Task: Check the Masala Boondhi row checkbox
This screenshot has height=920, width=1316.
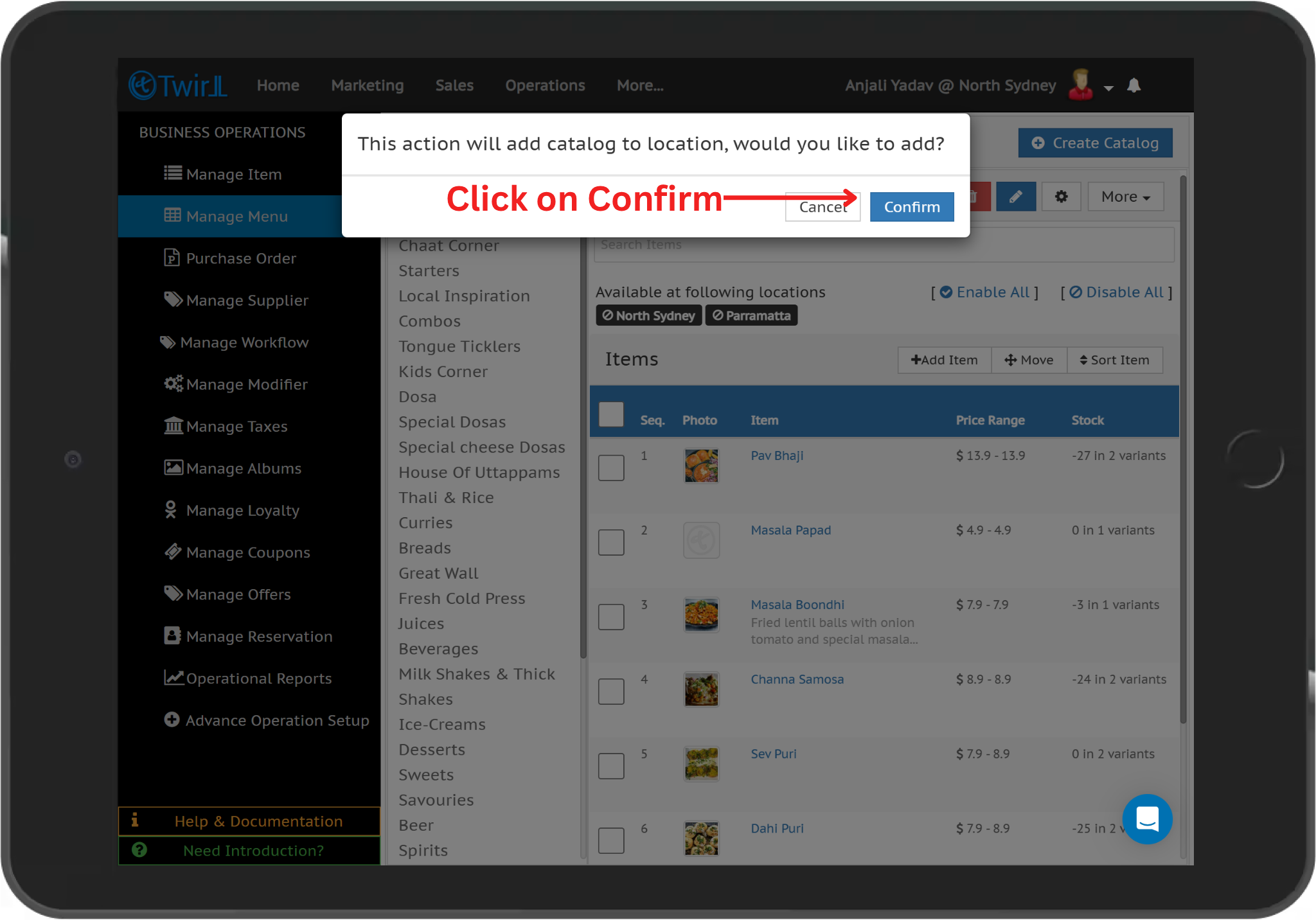Action: click(611, 617)
